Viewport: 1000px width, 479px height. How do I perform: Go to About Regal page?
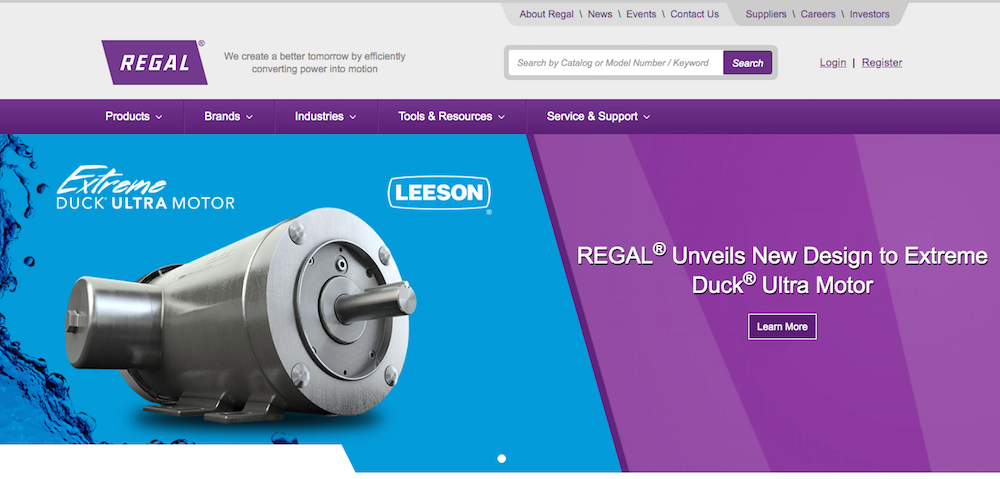click(x=547, y=14)
